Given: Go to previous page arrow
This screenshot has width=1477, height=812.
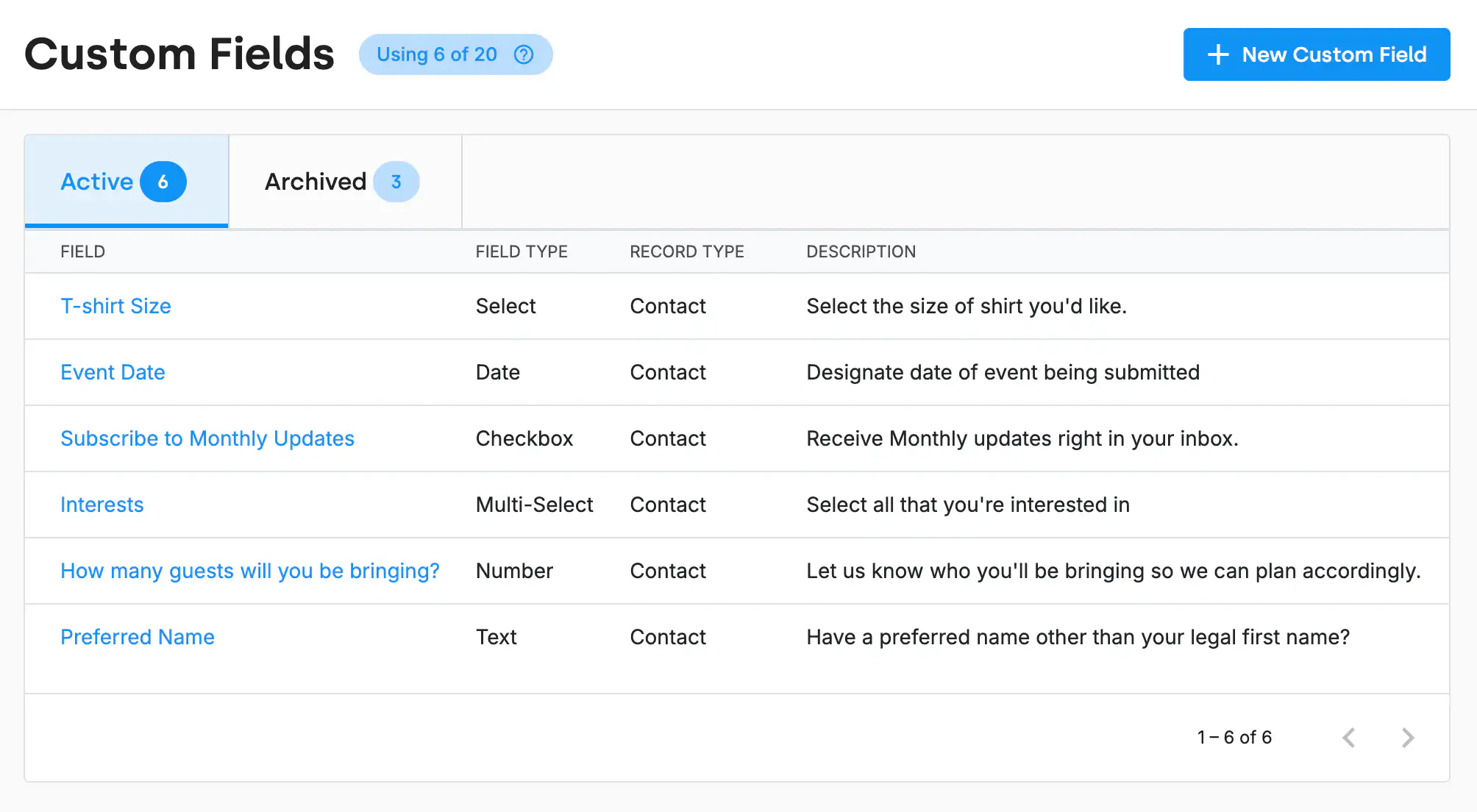Looking at the screenshot, I should click(1348, 737).
